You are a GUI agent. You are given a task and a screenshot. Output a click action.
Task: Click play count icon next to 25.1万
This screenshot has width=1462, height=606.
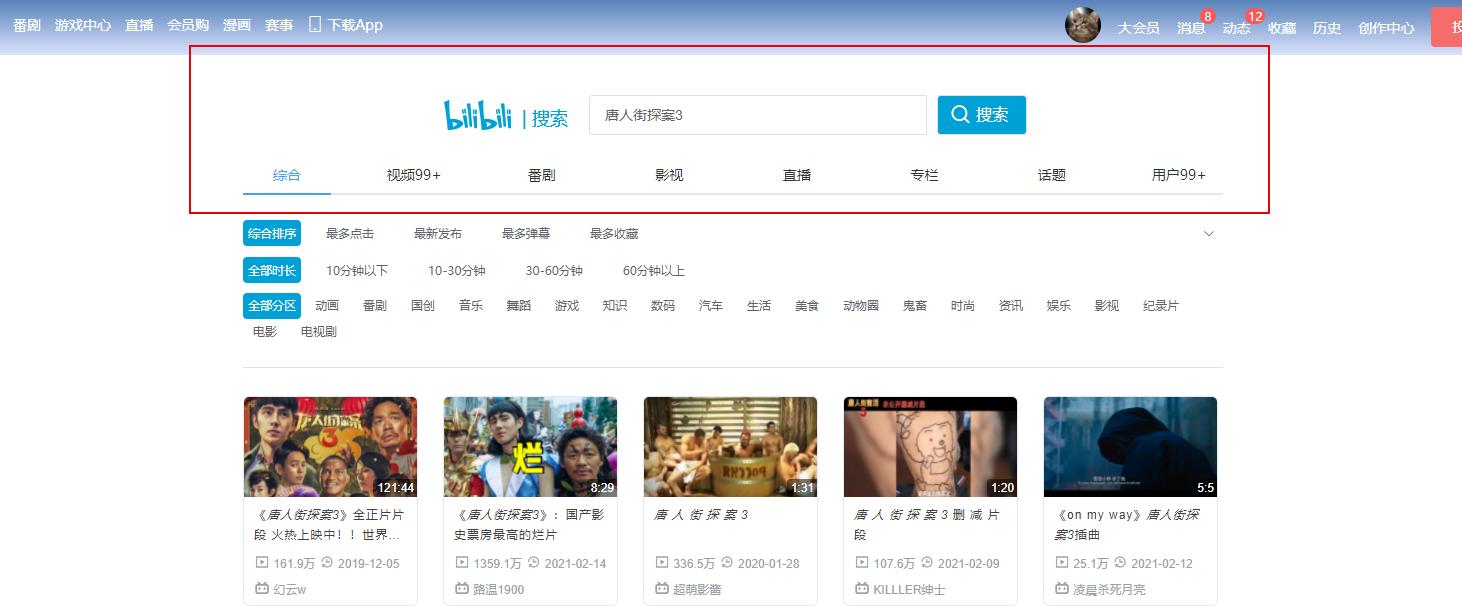pyautogui.click(x=1062, y=562)
